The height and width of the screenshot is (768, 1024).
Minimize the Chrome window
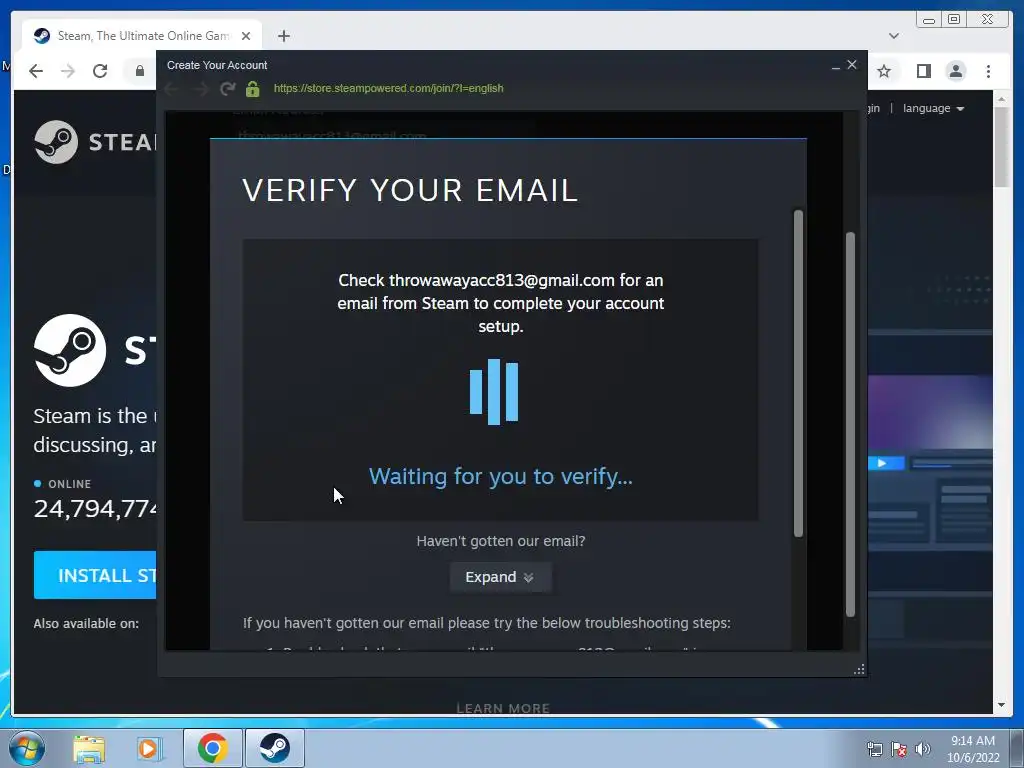click(929, 20)
